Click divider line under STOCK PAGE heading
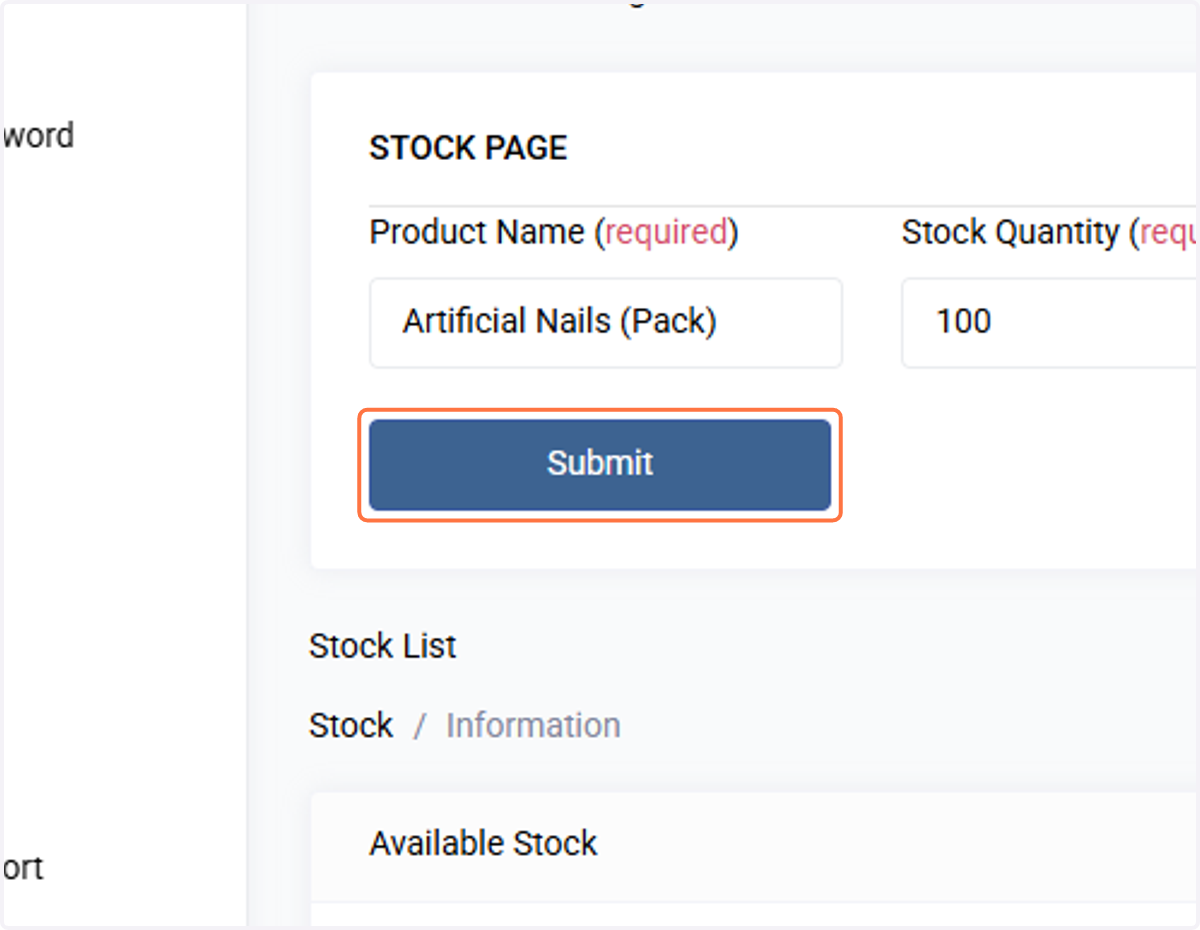The width and height of the screenshot is (1200, 930). [x=784, y=206]
